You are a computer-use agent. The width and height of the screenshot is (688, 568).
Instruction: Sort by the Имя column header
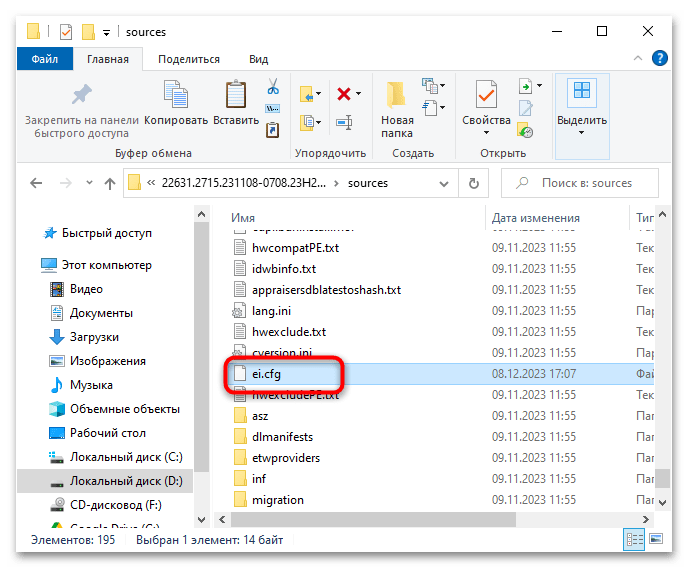(x=243, y=218)
